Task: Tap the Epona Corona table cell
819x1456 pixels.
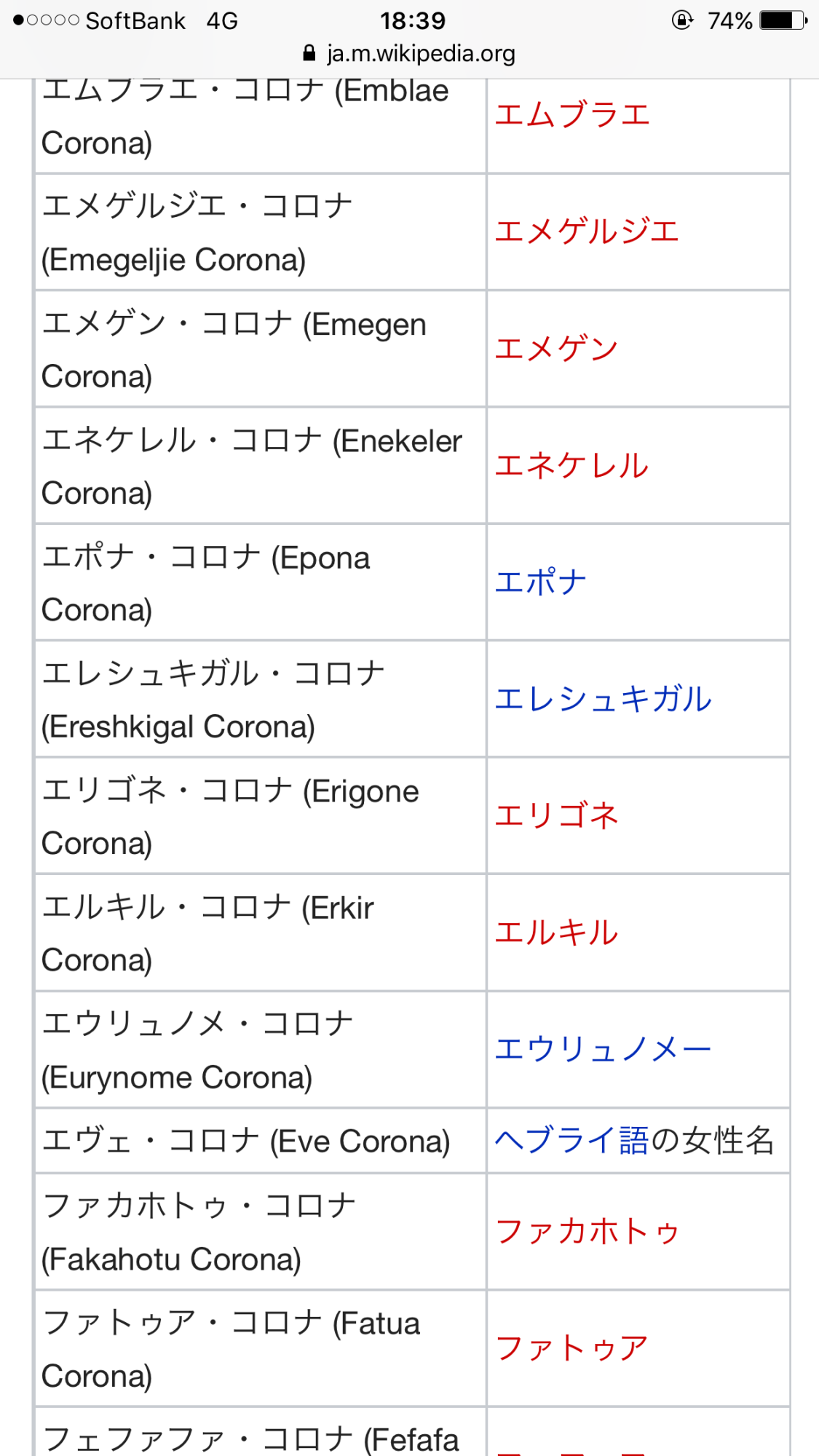Action: tap(261, 582)
